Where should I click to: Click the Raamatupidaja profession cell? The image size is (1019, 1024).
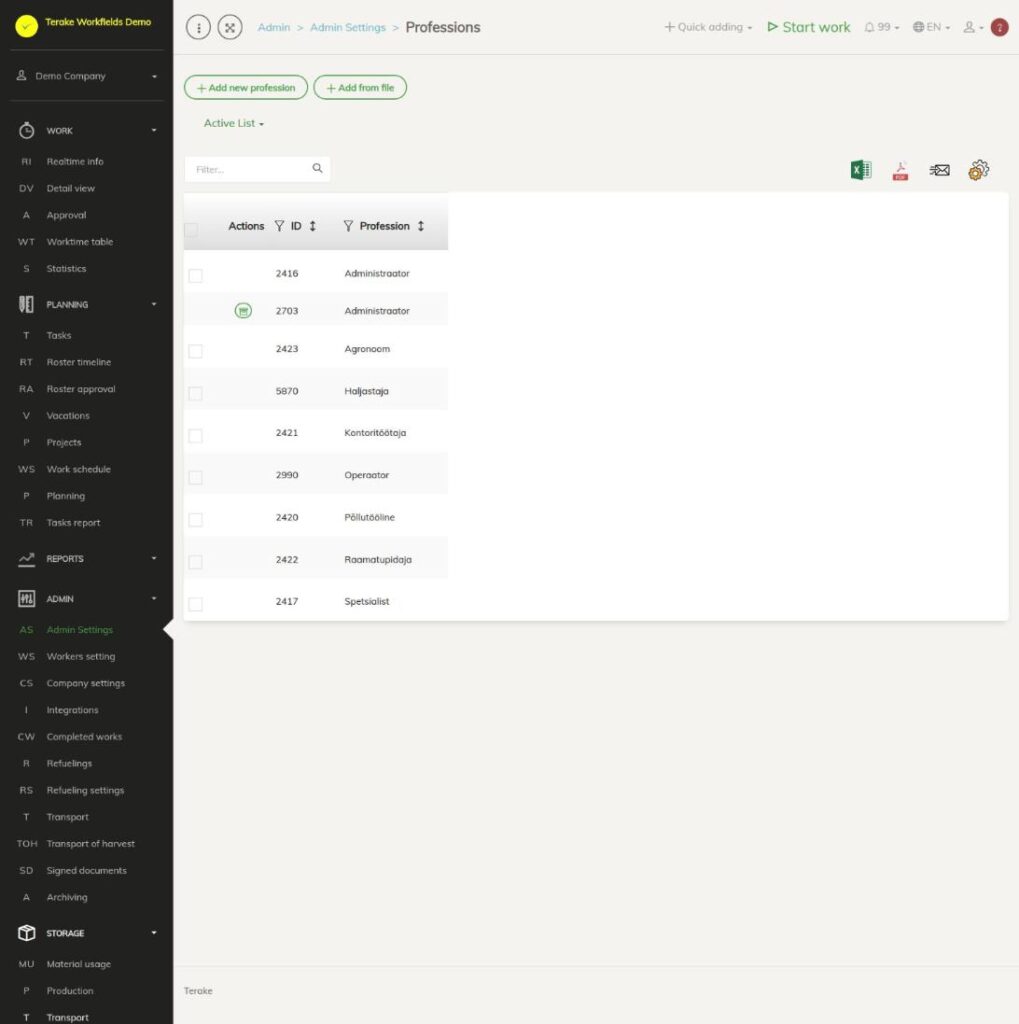click(378, 560)
